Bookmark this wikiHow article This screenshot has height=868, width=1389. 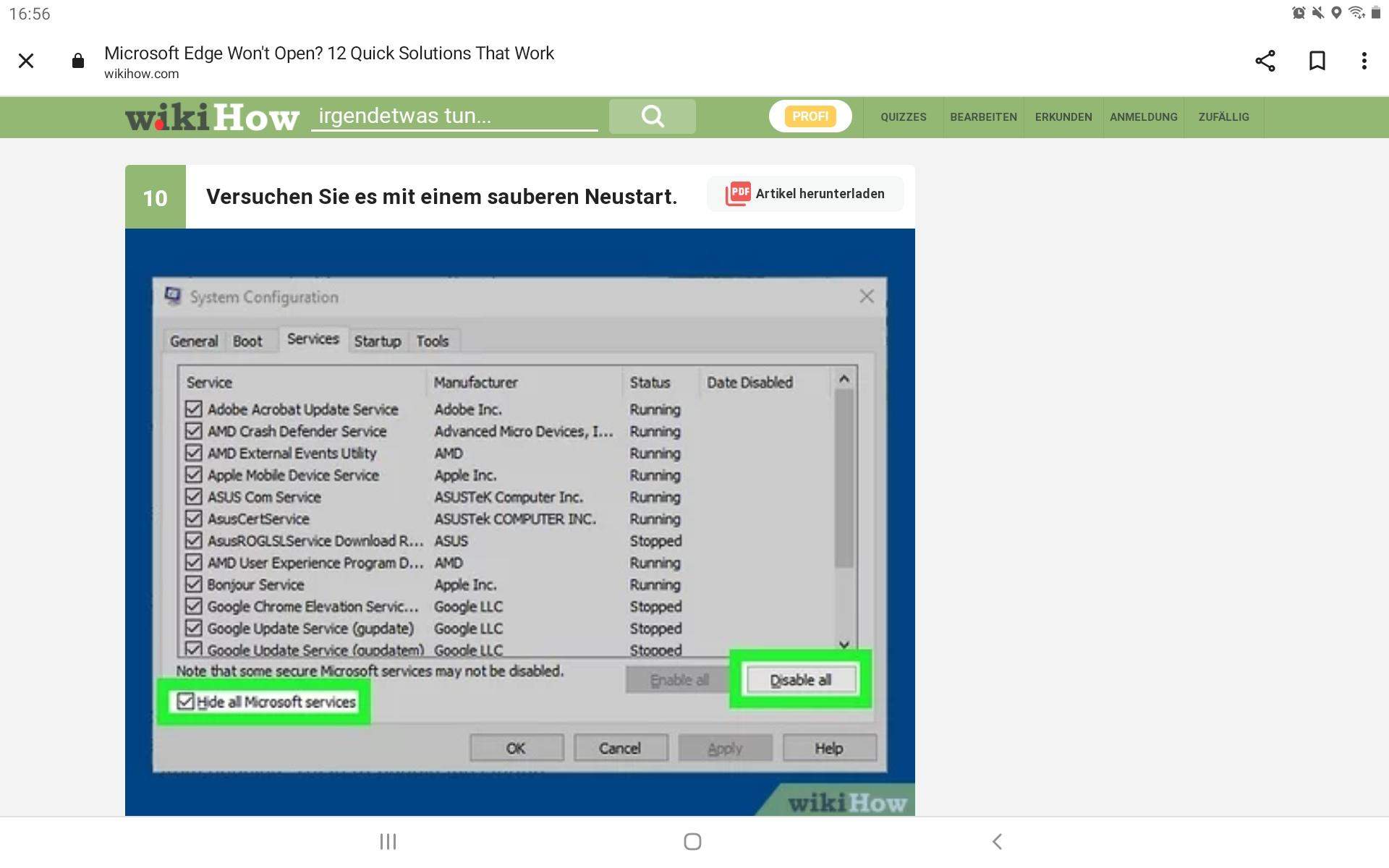[x=1317, y=61]
